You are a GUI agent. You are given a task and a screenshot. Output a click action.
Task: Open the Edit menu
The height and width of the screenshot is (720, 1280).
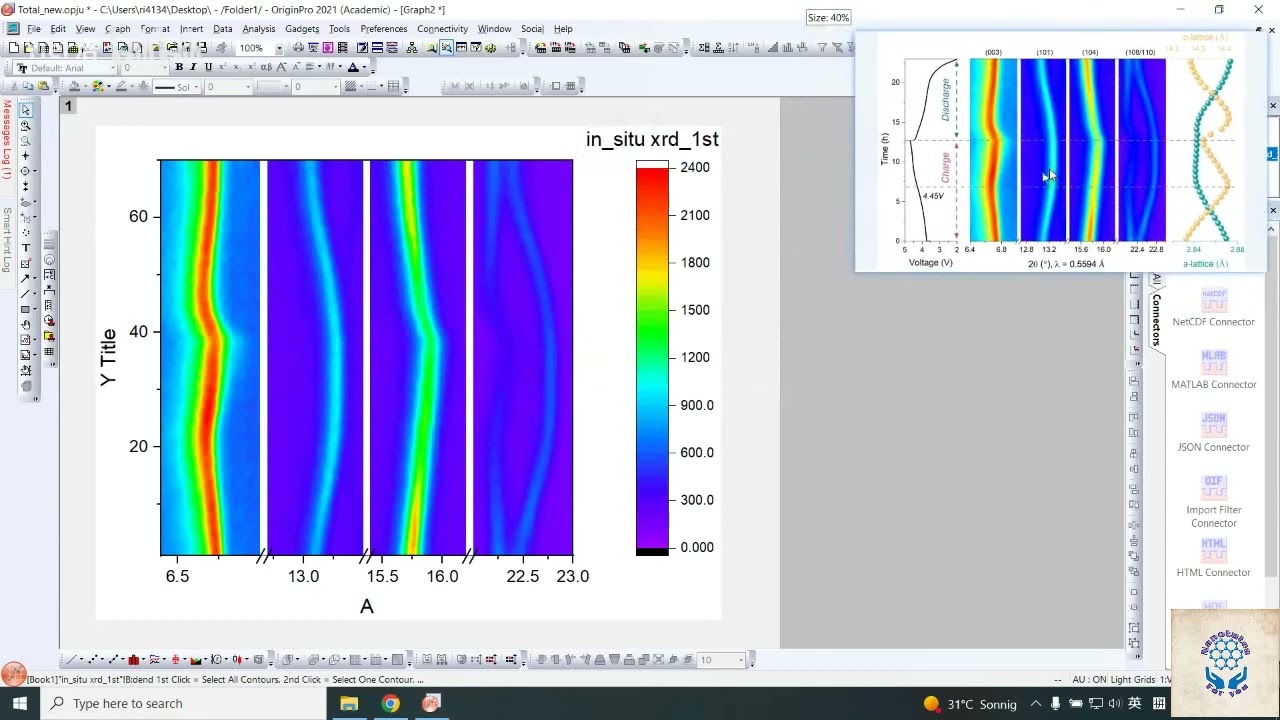(58, 29)
